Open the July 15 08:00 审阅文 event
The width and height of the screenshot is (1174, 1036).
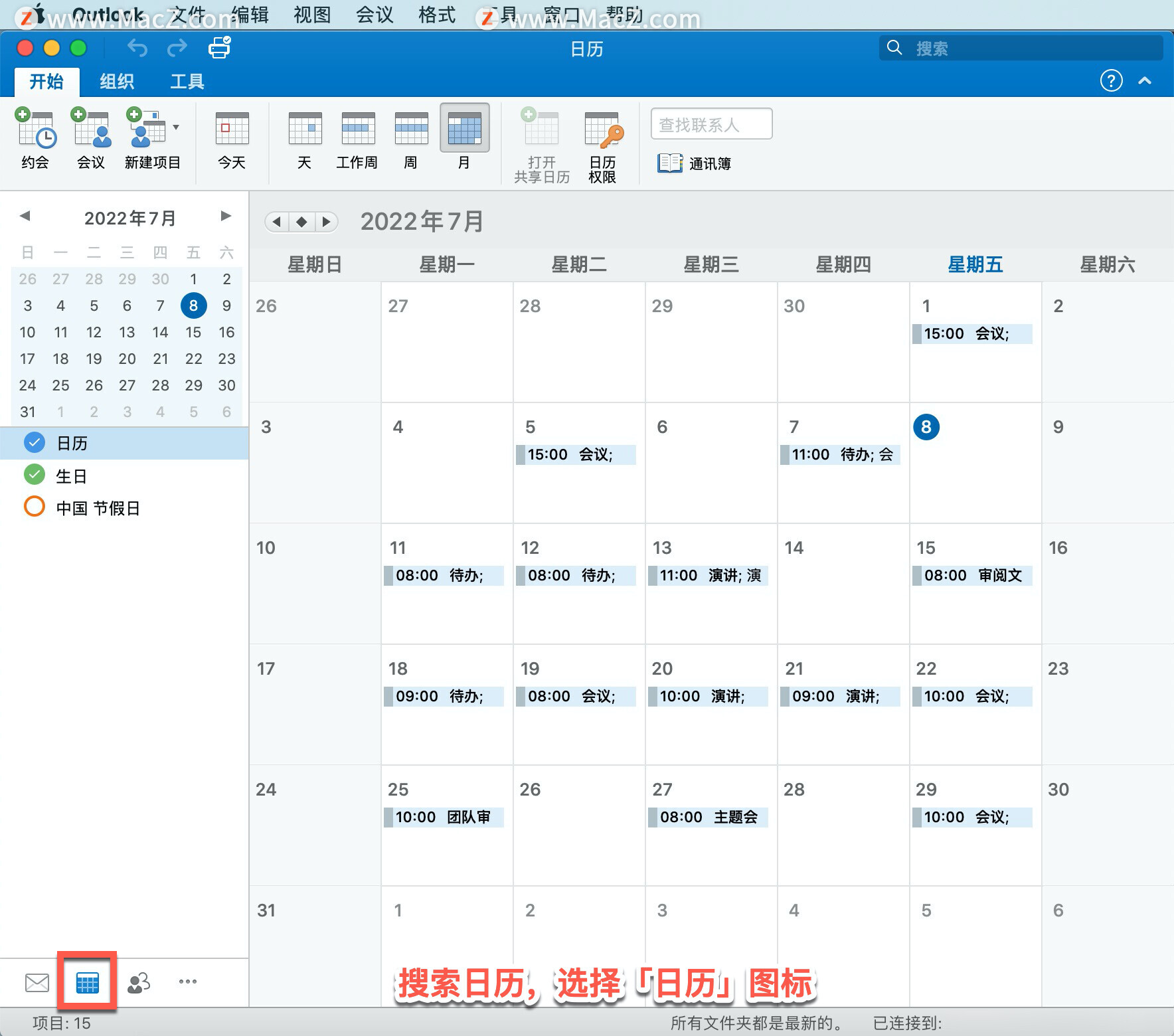click(972, 575)
